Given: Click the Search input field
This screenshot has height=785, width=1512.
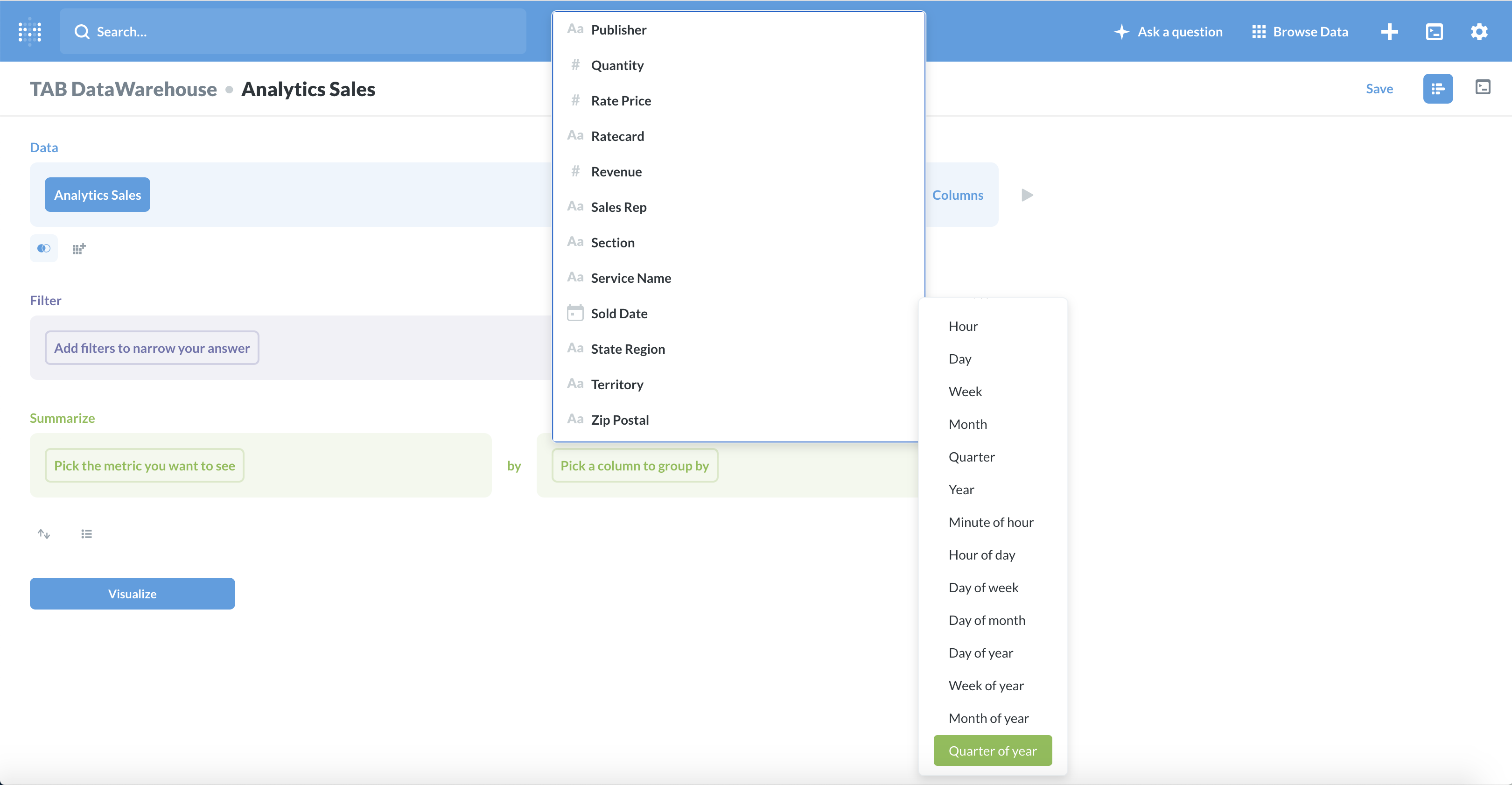Looking at the screenshot, I should pos(293,32).
